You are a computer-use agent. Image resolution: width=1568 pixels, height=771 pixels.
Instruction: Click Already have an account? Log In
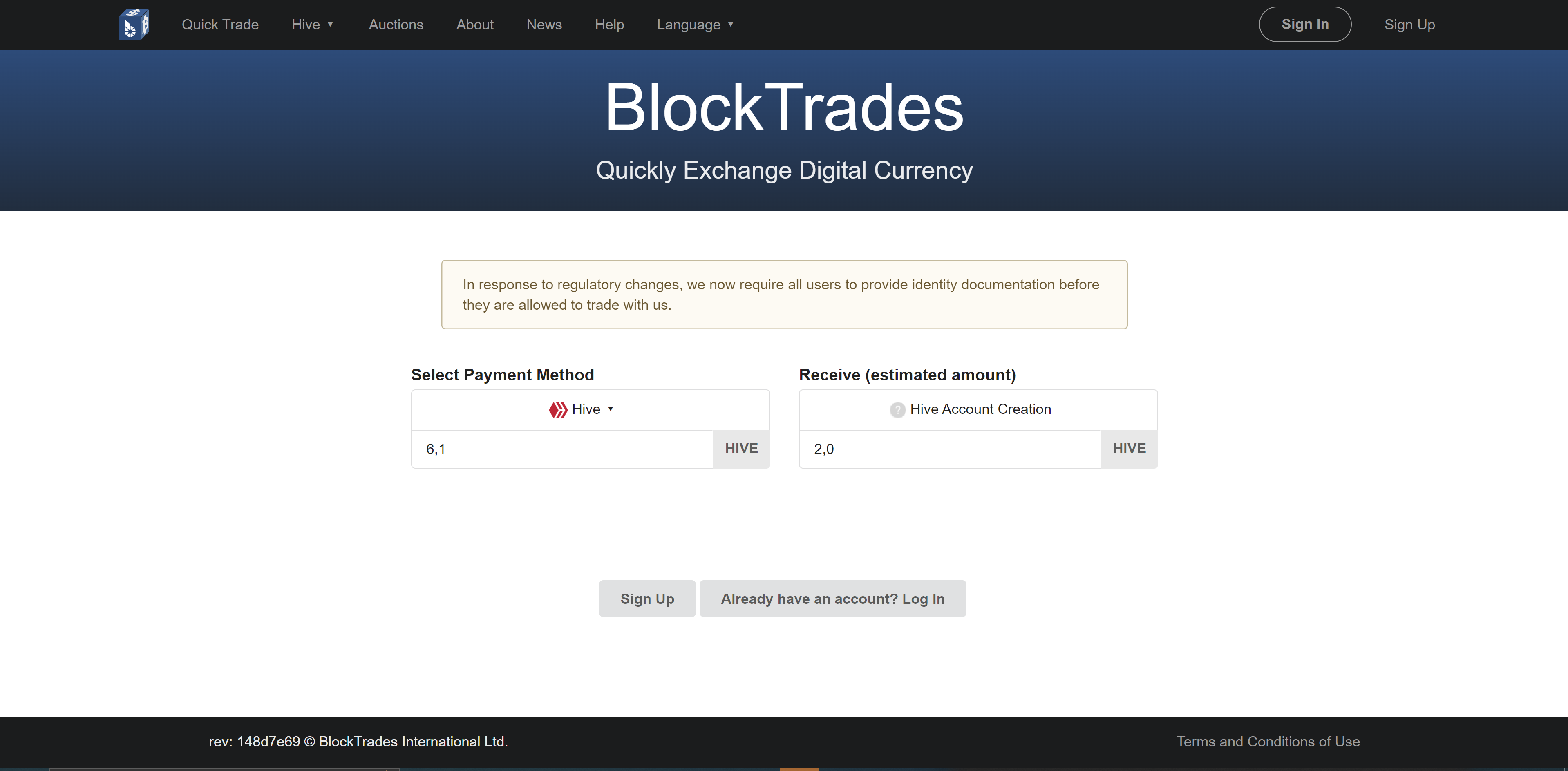833,598
